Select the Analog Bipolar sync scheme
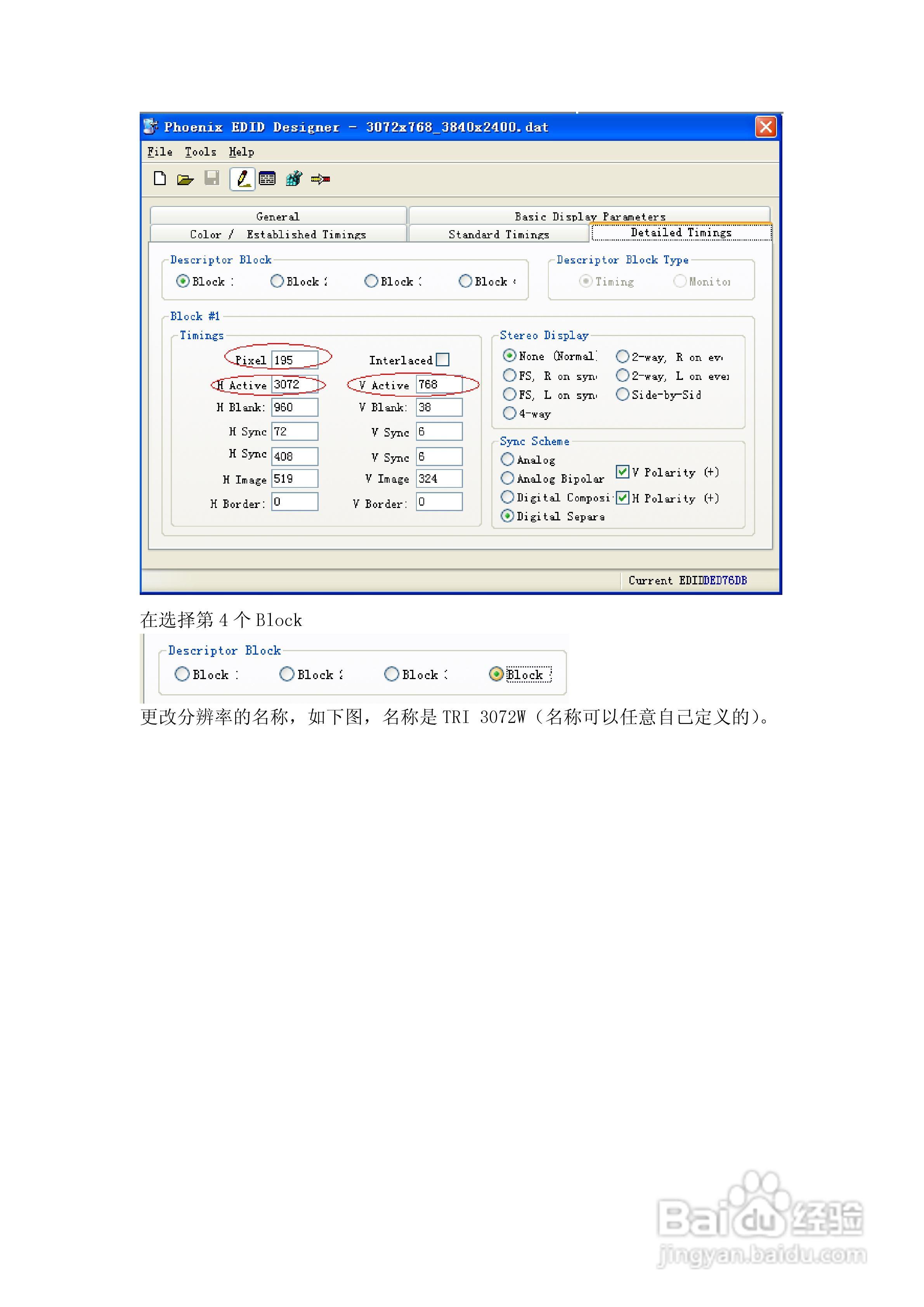The image size is (924, 1307). point(507,478)
